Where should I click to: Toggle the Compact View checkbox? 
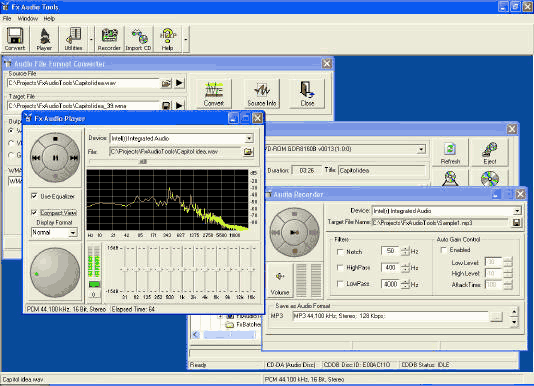pos(34,212)
